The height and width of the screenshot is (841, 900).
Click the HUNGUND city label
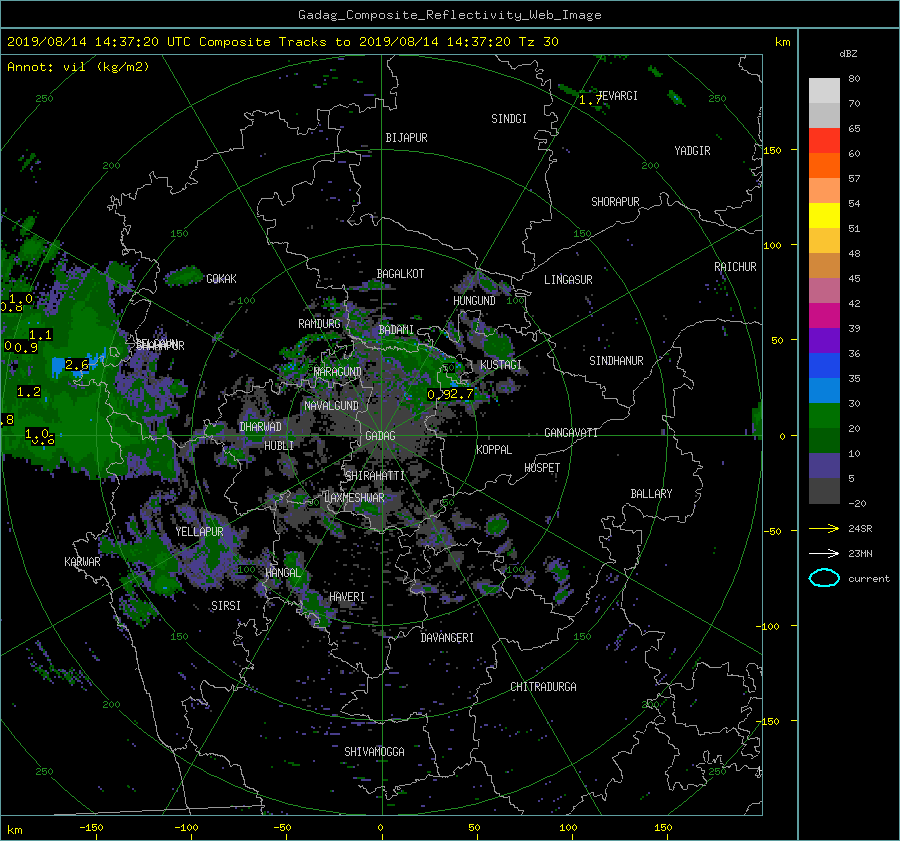click(x=474, y=301)
